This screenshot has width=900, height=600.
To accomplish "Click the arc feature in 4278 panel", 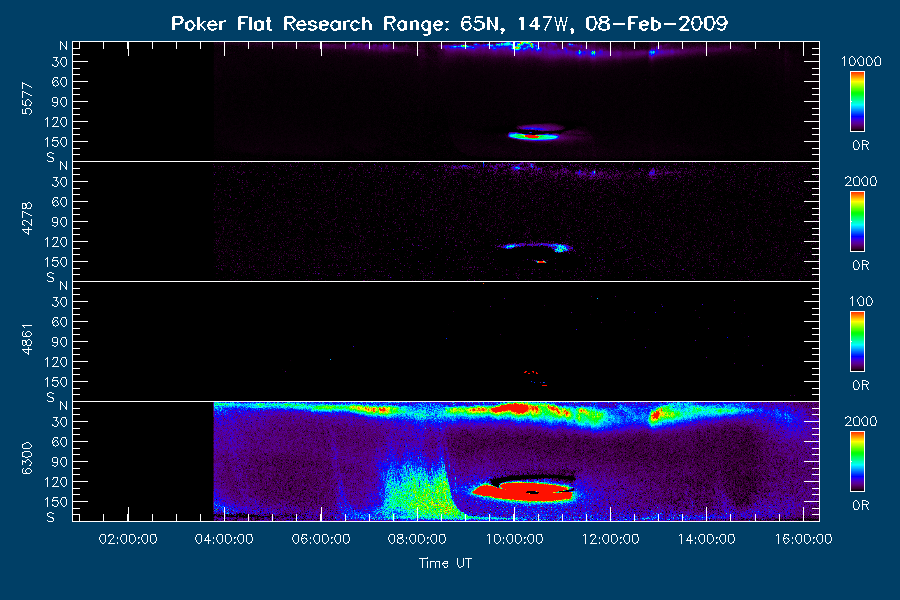I will coord(536,247).
